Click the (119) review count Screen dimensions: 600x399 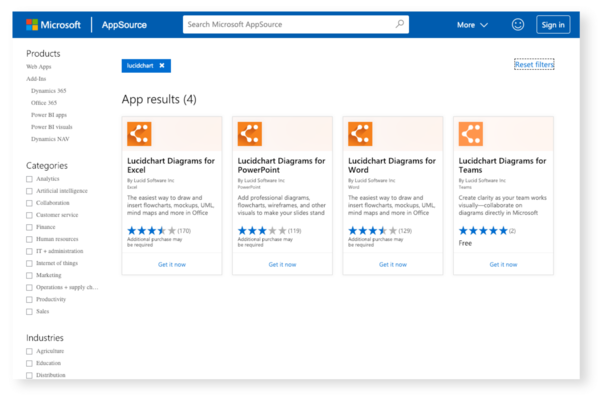pos(295,231)
